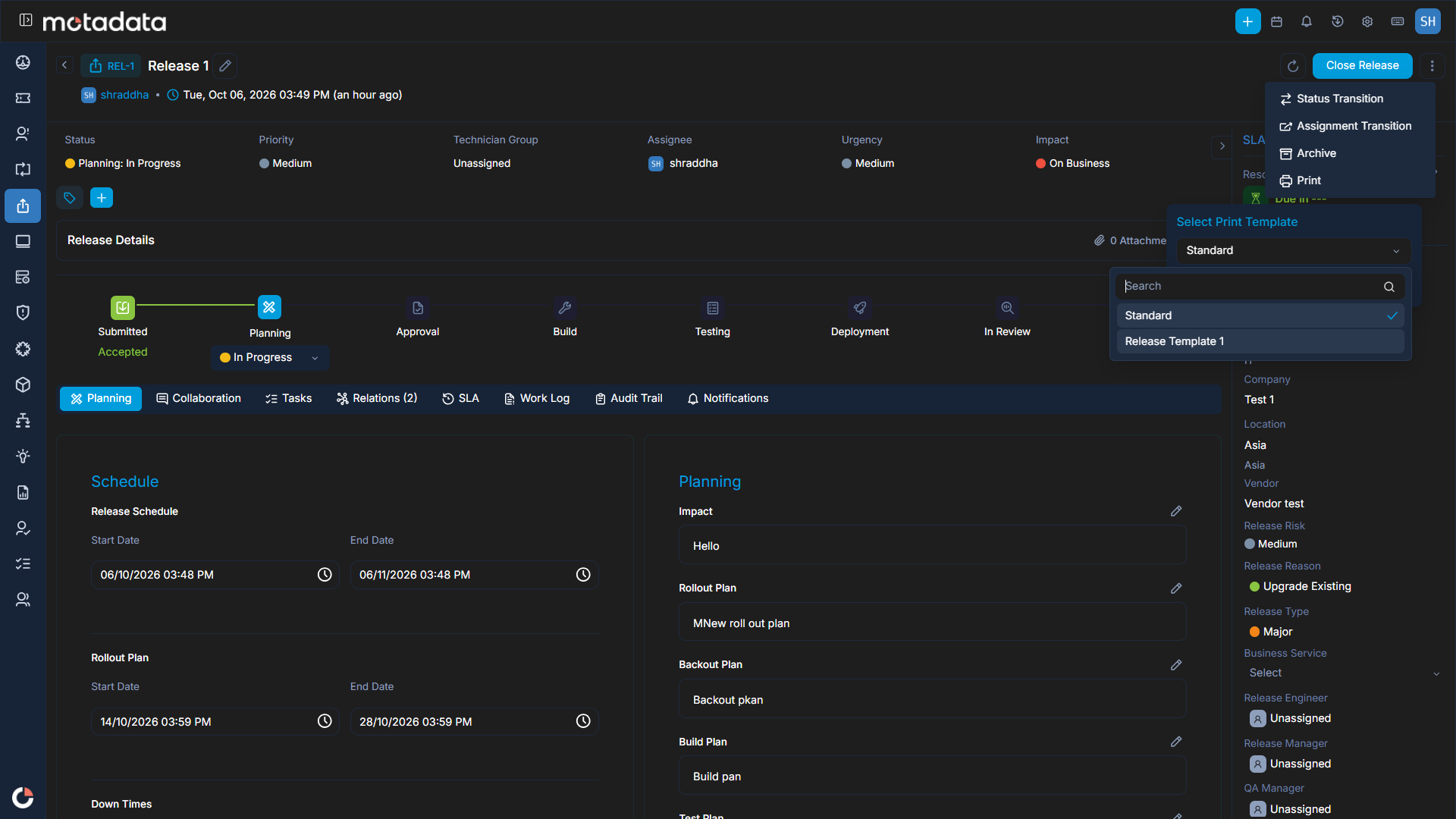Click the shraddha requester link
This screenshot has height=819, width=1456.
(124, 95)
